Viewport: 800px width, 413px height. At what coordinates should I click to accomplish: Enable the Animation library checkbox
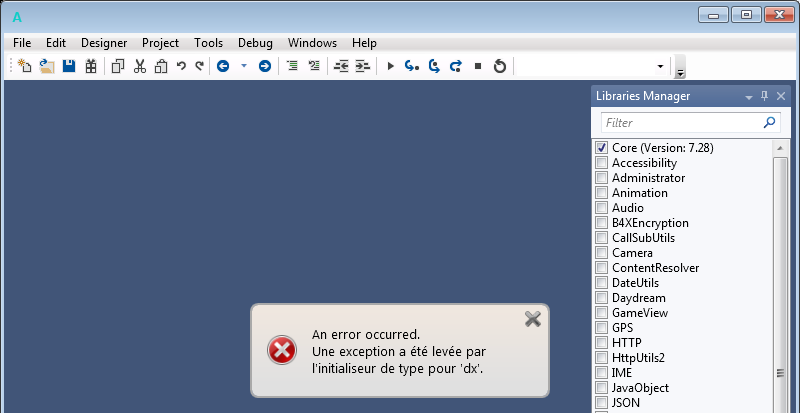click(x=602, y=193)
